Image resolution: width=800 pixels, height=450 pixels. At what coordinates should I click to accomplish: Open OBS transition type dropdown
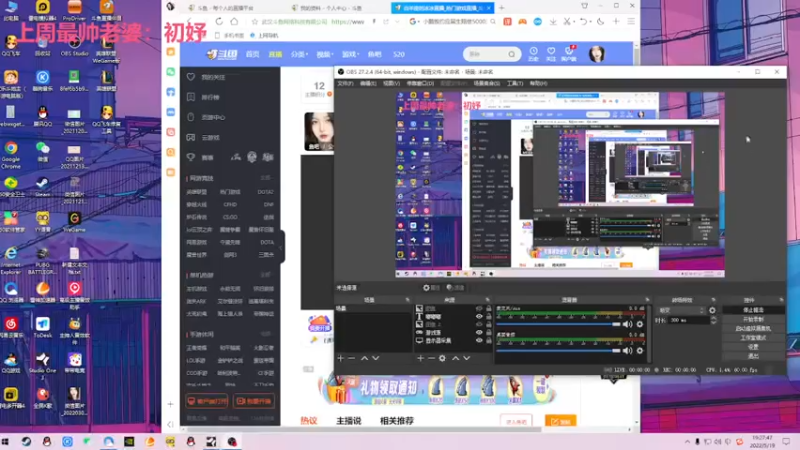coord(681,310)
